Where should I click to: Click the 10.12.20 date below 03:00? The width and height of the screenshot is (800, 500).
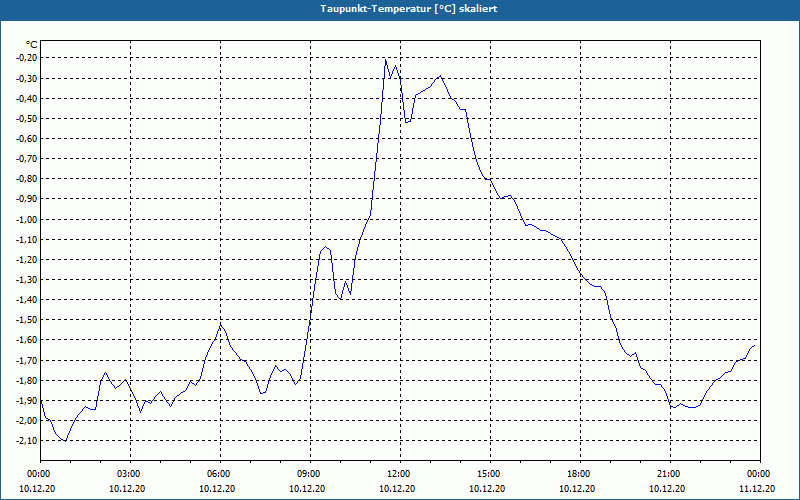[x=128, y=489]
